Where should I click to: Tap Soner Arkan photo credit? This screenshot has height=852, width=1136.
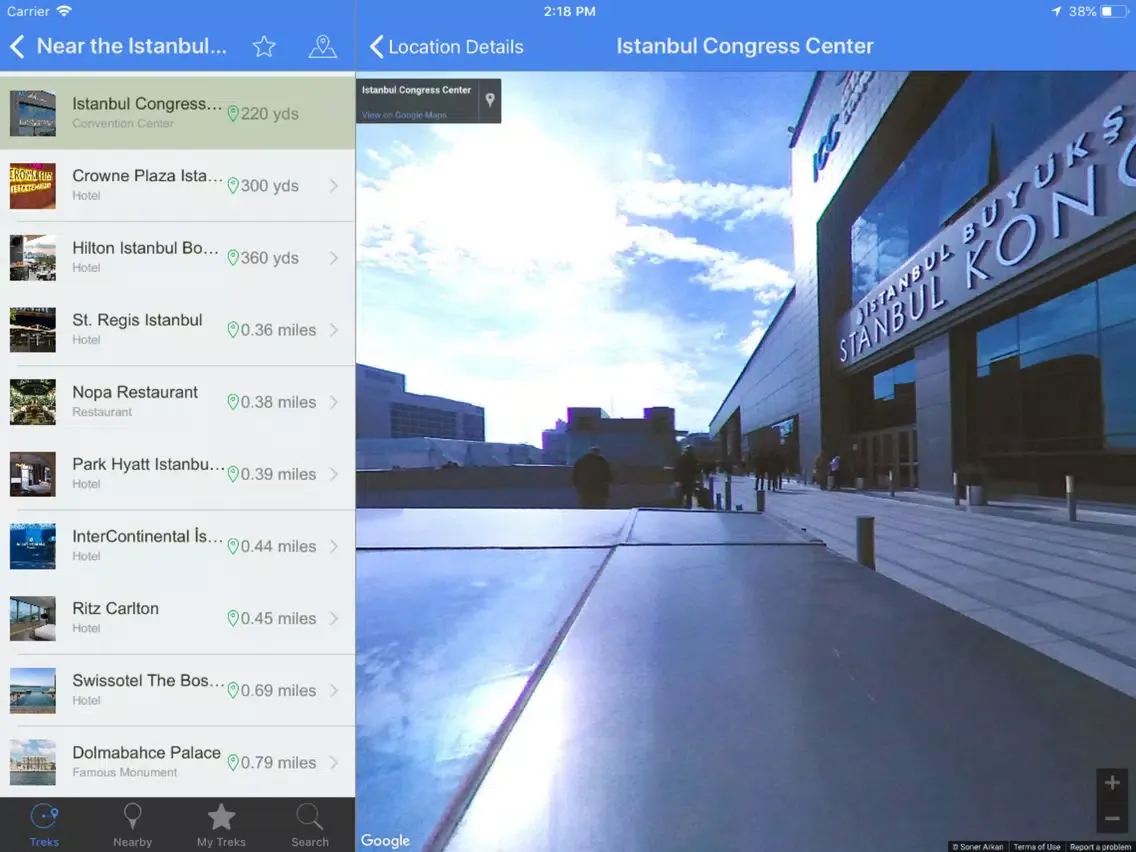point(978,846)
